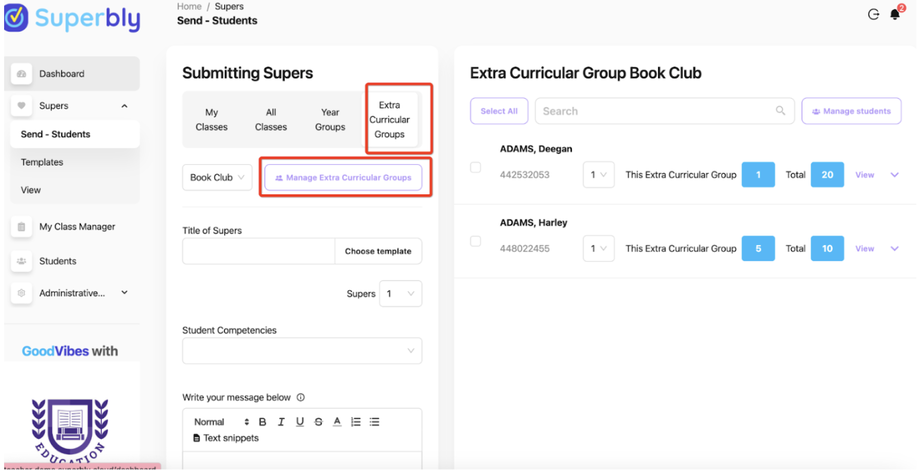Expand the ADAMS, Deegan row chevron
The height and width of the screenshot is (471, 920).
pos(894,175)
